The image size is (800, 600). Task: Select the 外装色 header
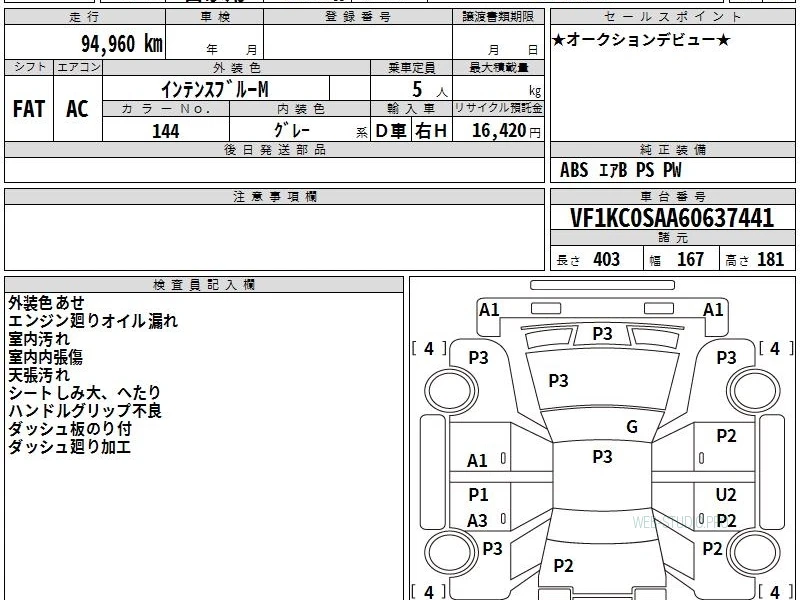(236, 67)
